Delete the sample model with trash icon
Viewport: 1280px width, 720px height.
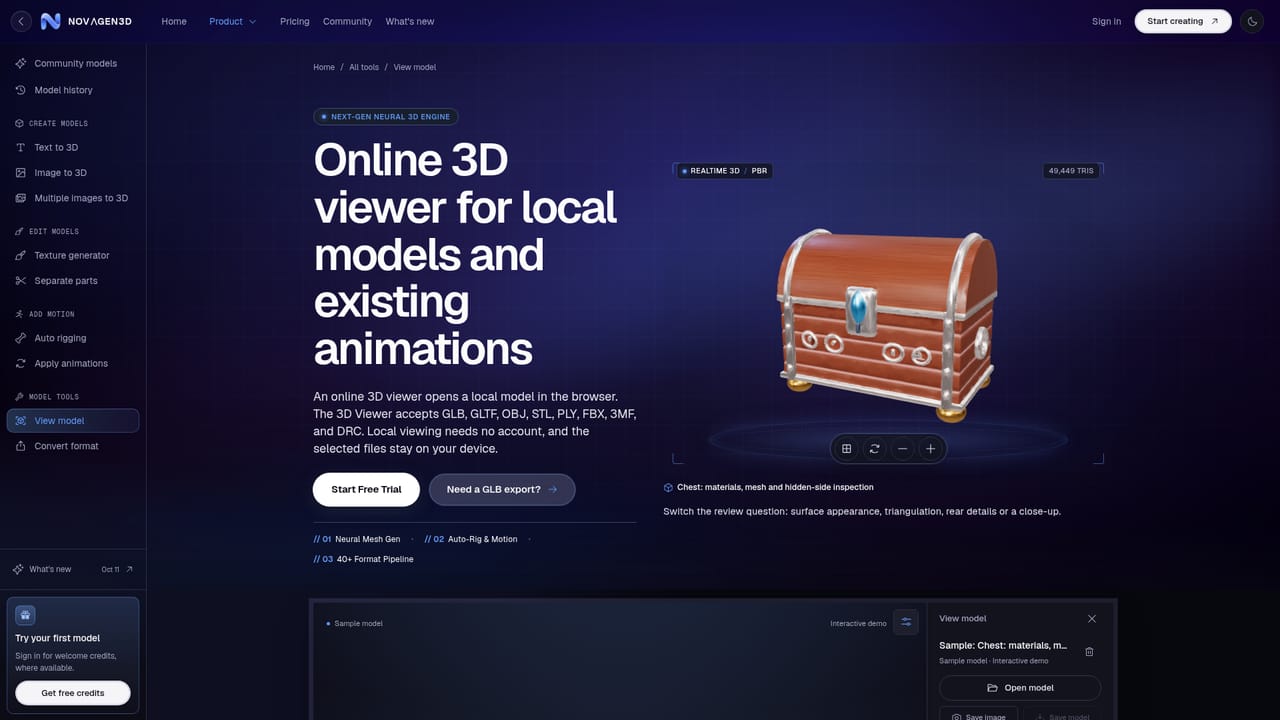(x=1089, y=652)
